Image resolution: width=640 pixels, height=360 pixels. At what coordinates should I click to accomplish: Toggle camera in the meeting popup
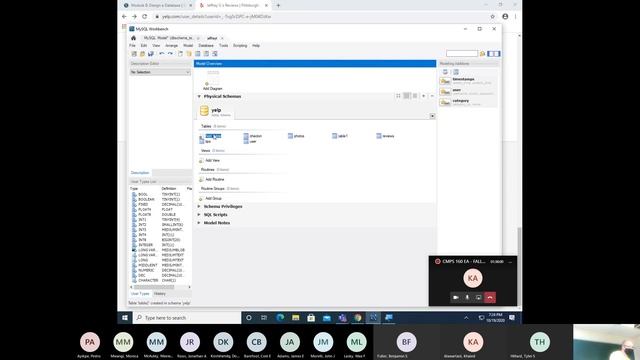click(x=456, y=298)
